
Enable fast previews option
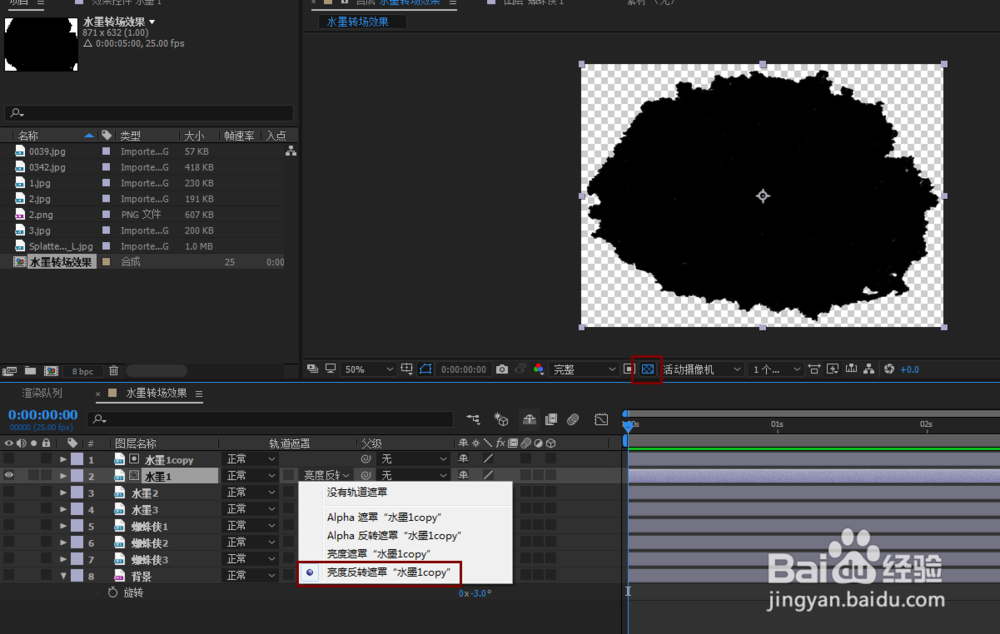click(x=832, y=369)
